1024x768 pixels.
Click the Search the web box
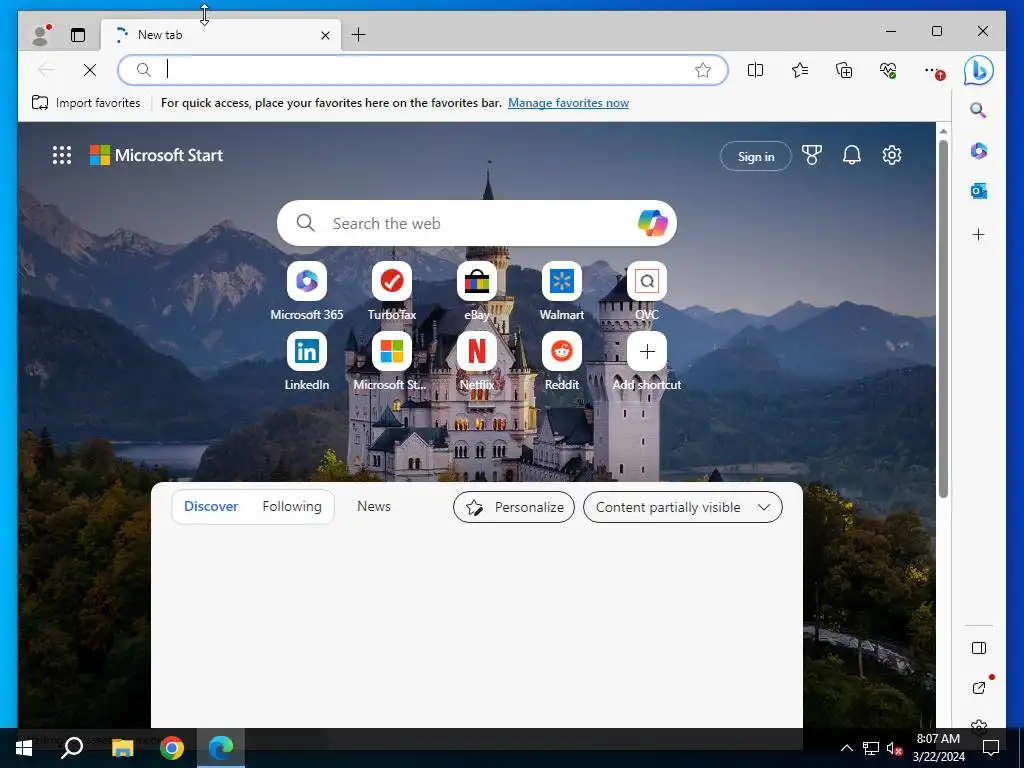click(477, 223)
